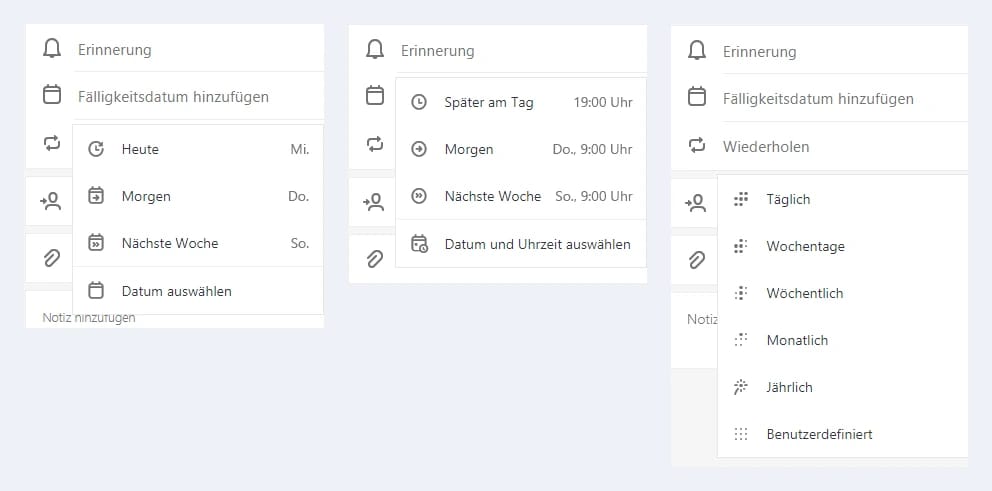Image resolution: width=992 pixels, height=491 pixels.
Task: Click the bell icon in the right panel
Action: [697, 50]
